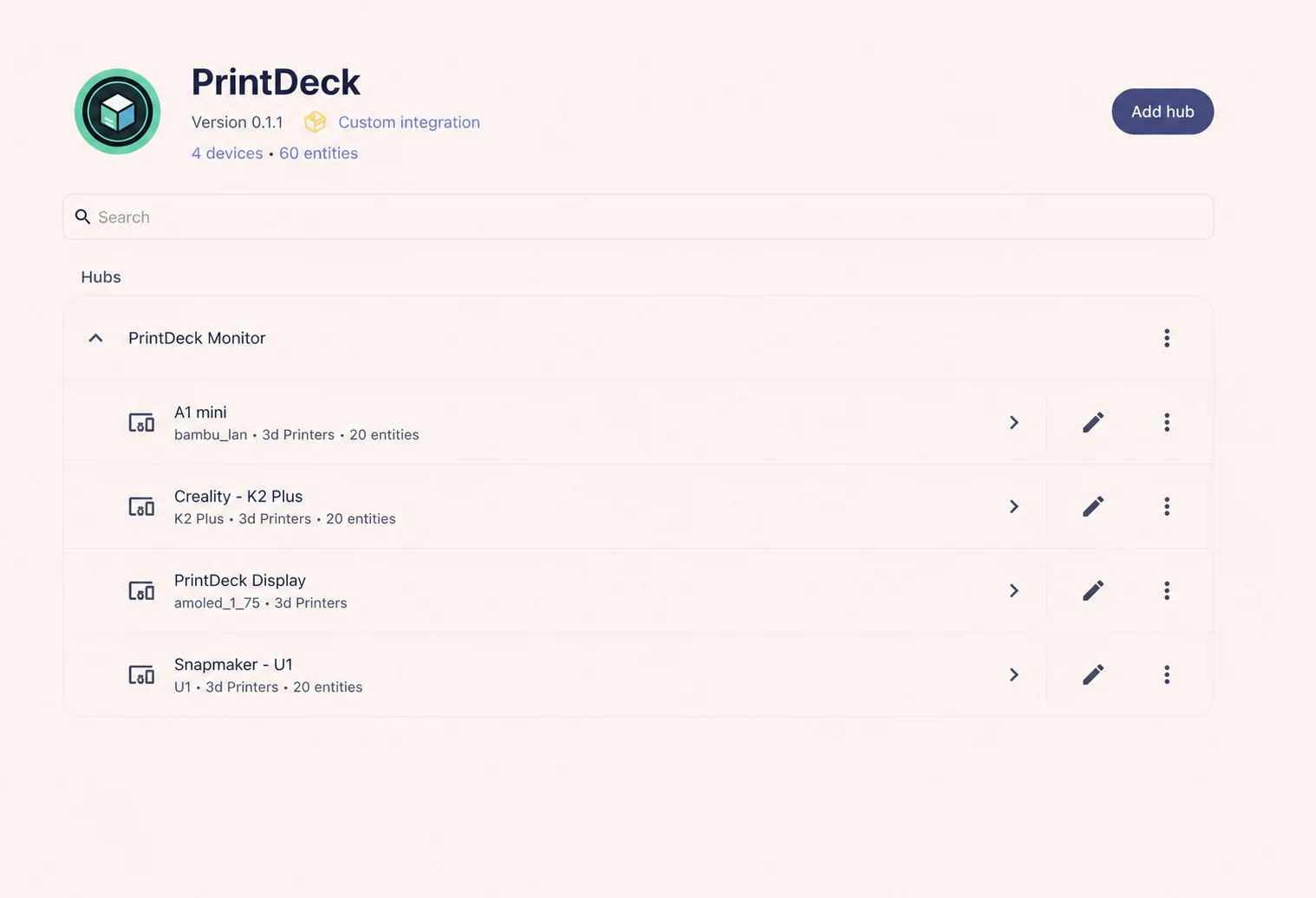
Task: Click the Add hub button
Action: [1163, 112]
